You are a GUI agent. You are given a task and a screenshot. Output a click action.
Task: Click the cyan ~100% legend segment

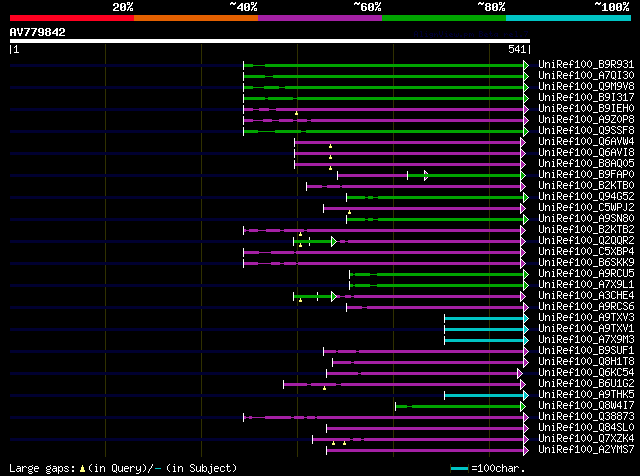point(569,18)
